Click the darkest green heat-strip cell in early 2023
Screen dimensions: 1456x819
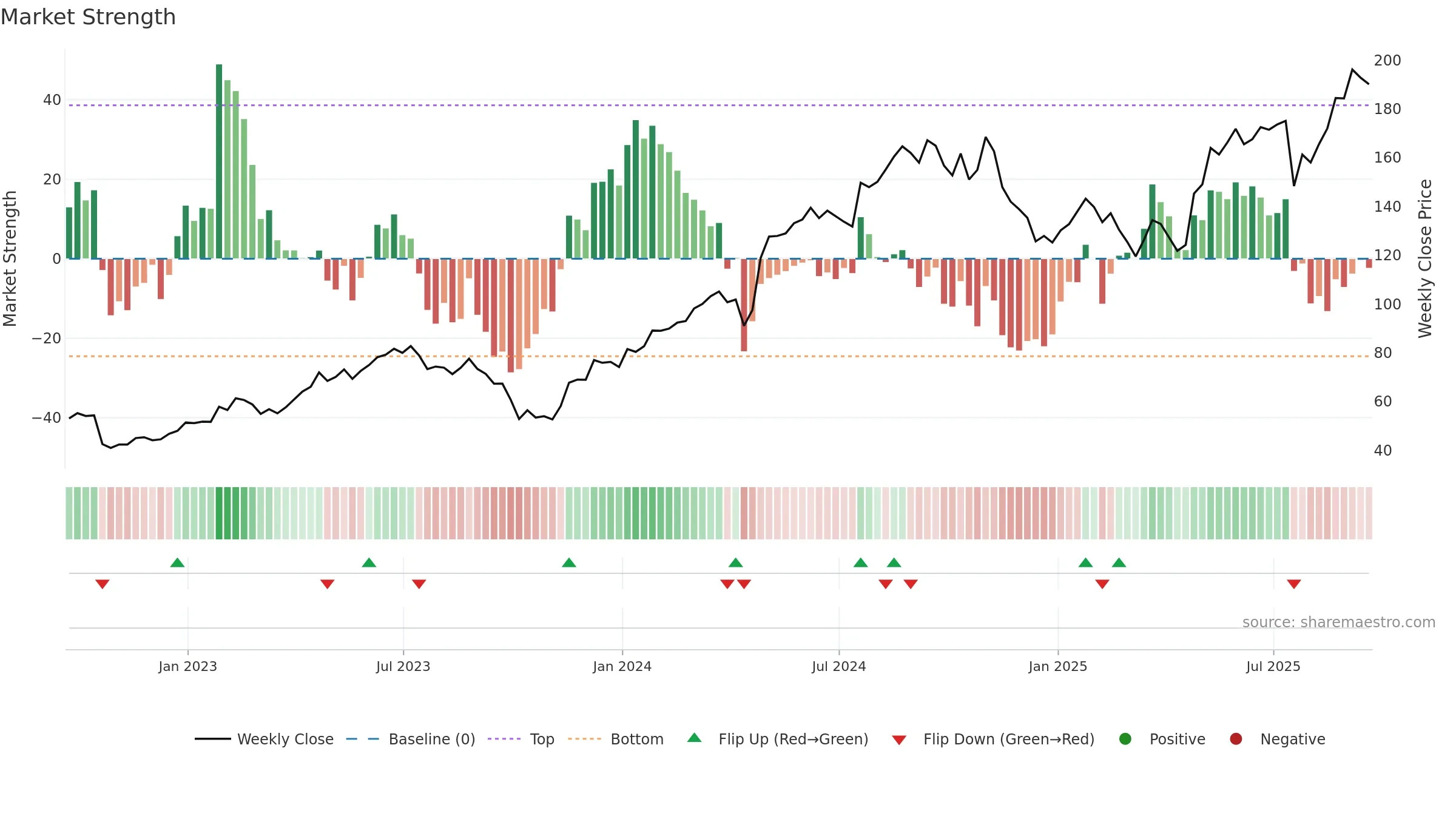[x=219, y=513]
